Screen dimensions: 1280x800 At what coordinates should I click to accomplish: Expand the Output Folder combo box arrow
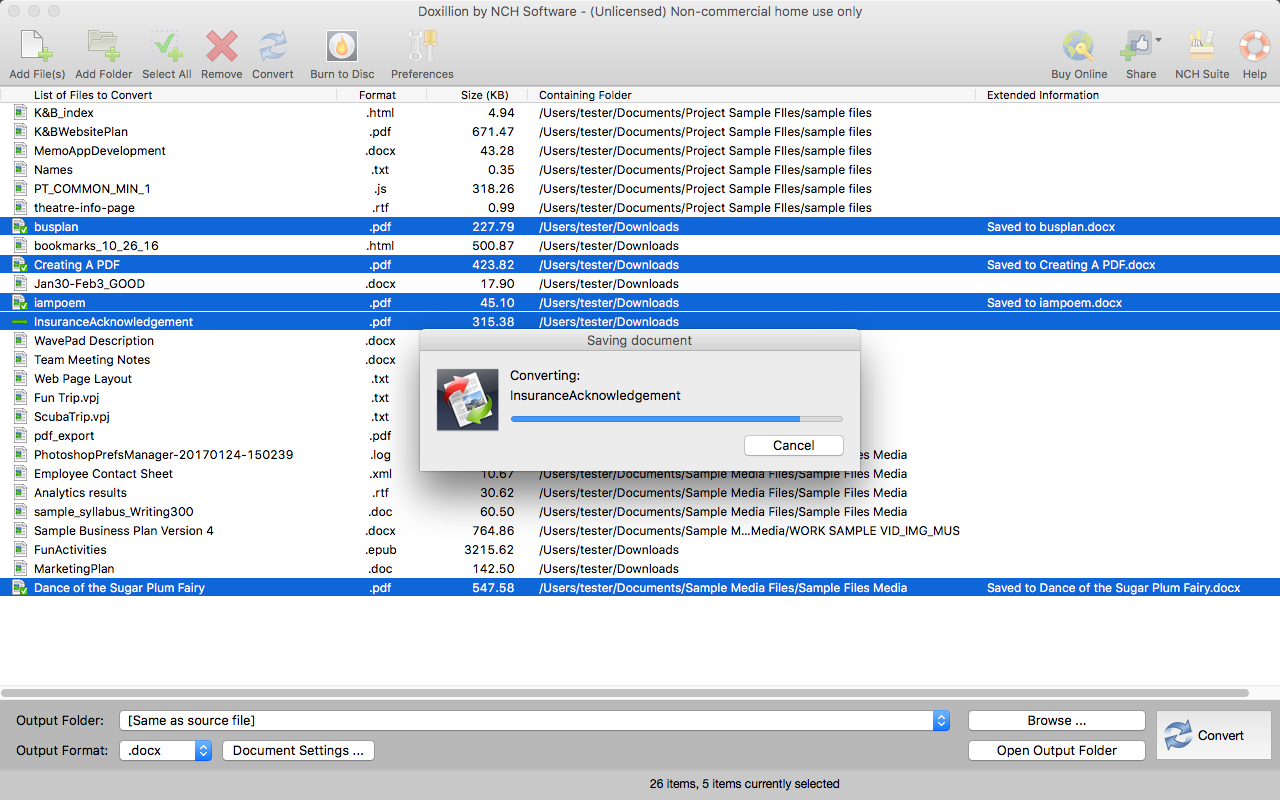click(x=941, y=720)
